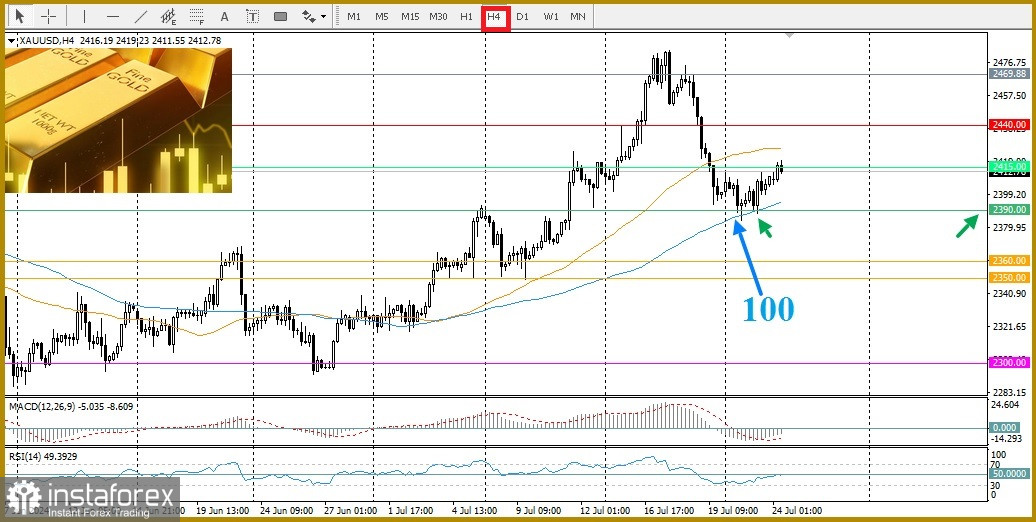This screenshot has width=1036, height=522.
Task: Click the XAUUSD,H4 chart title text
Action: 45,41
